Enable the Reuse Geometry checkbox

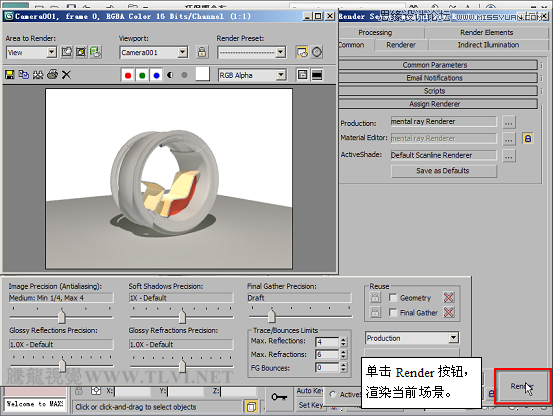(x=393, y=298)
